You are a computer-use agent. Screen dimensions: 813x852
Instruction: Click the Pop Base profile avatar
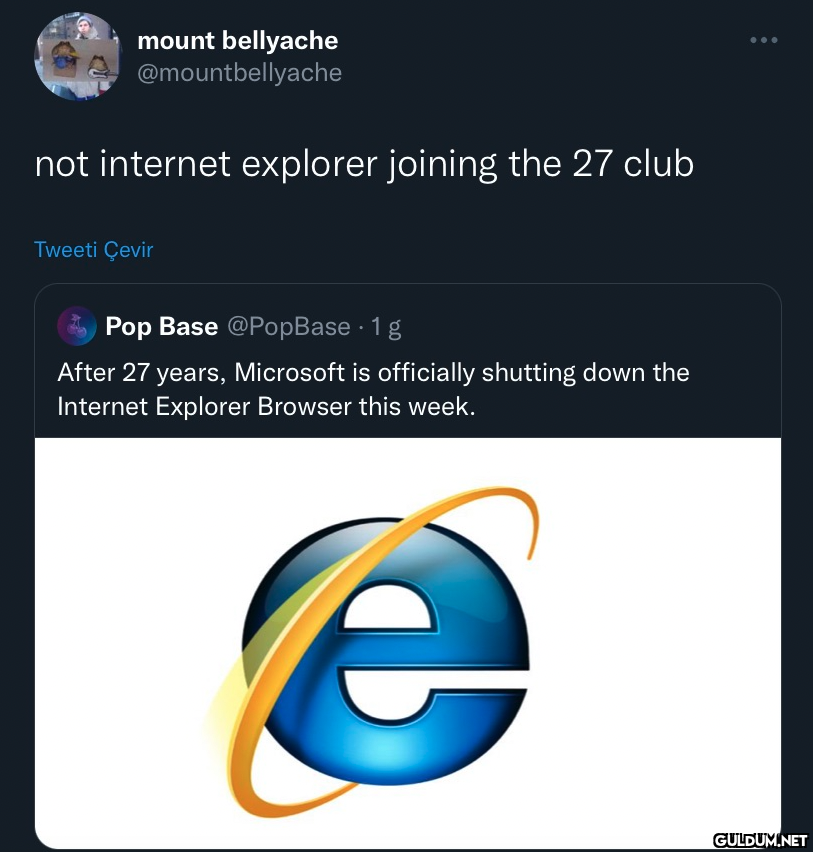tap(76, 326)
